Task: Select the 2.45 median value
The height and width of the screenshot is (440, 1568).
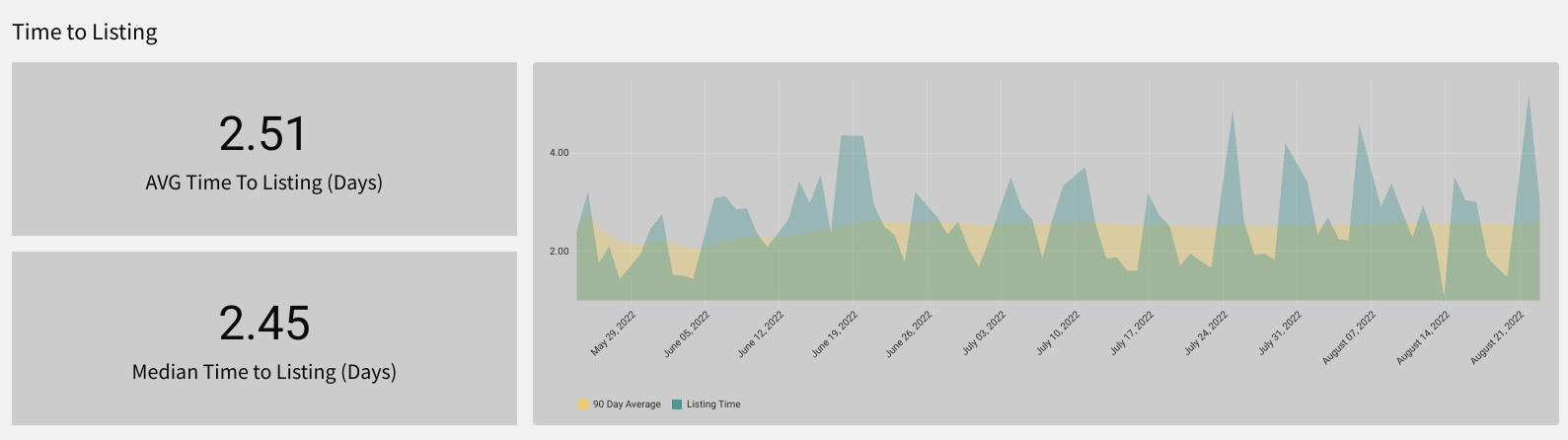Action: [264, 324]
